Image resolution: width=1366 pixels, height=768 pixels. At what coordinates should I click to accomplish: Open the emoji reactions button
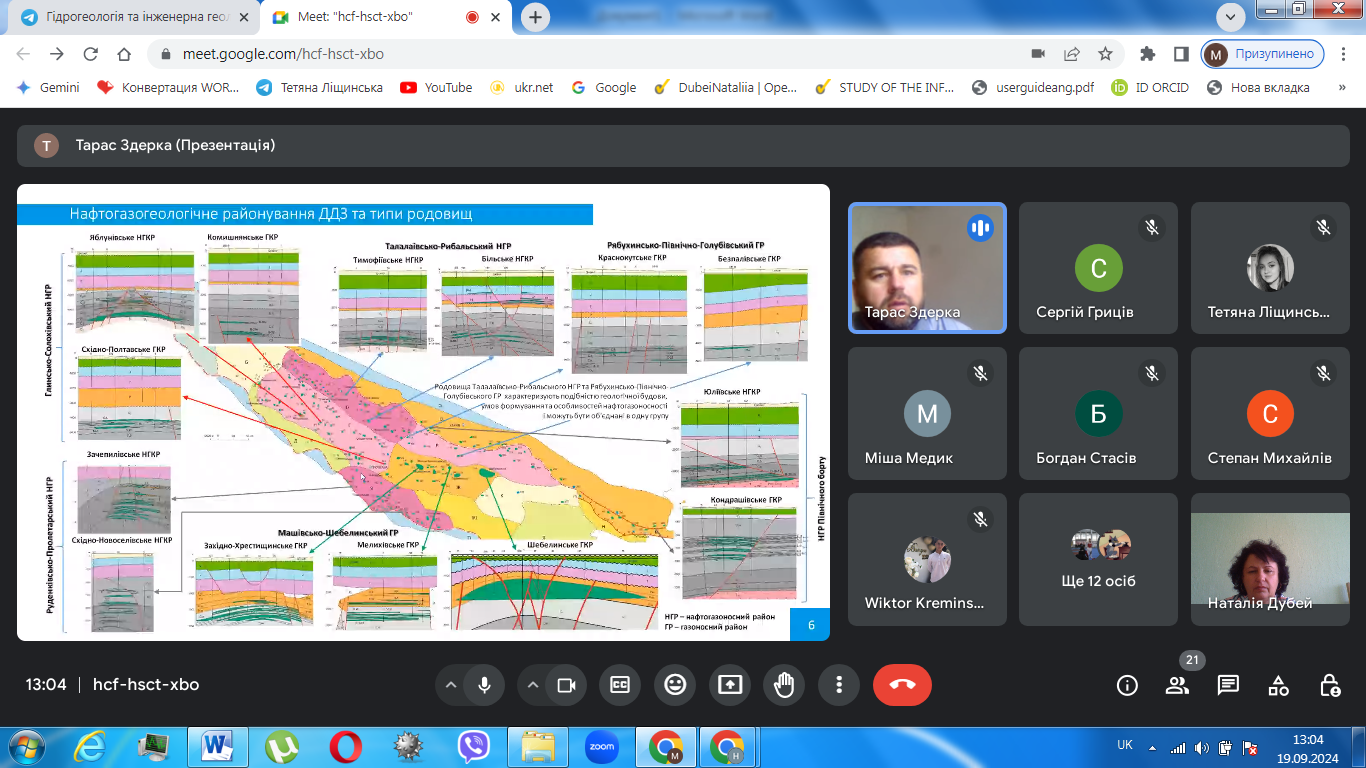[x=675, y=685]
